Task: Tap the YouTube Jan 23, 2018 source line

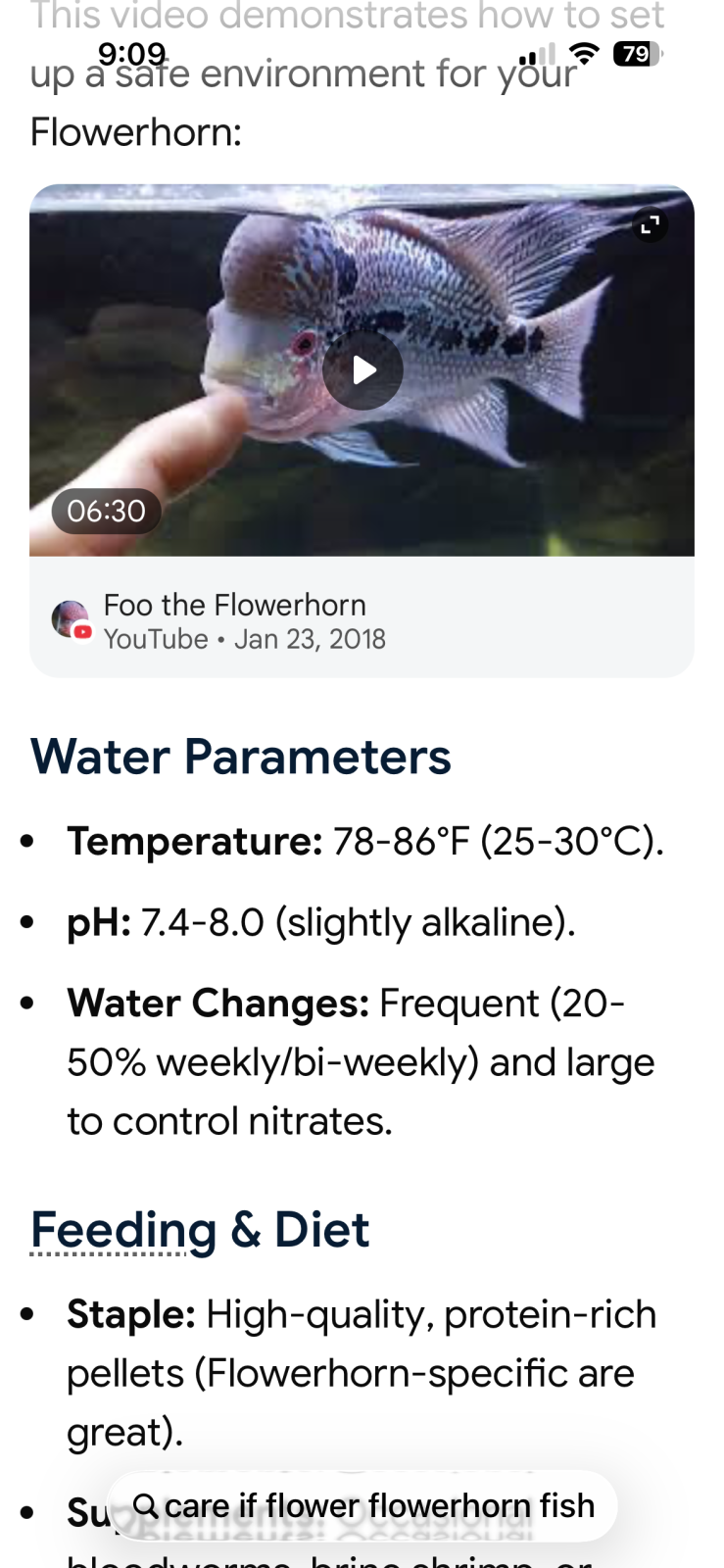Action: point(245,639)
